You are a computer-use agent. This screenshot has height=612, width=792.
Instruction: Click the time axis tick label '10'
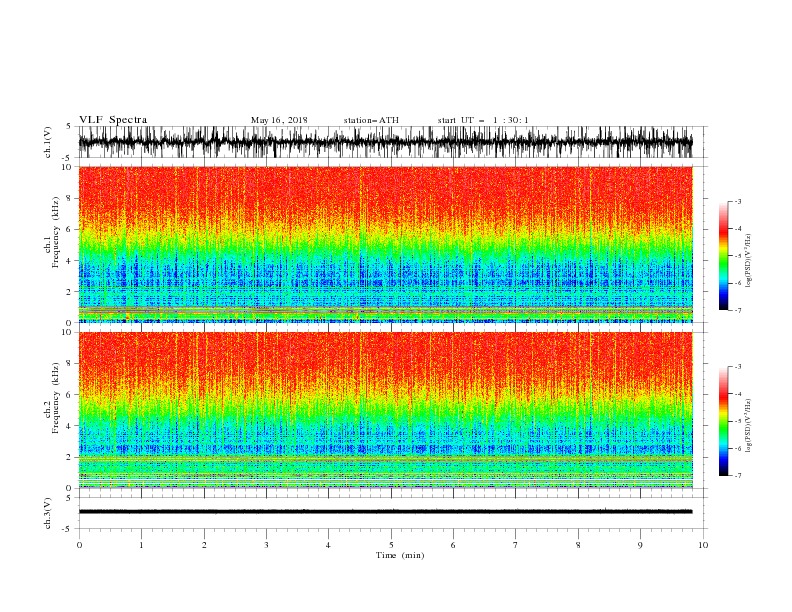point(703,545)
